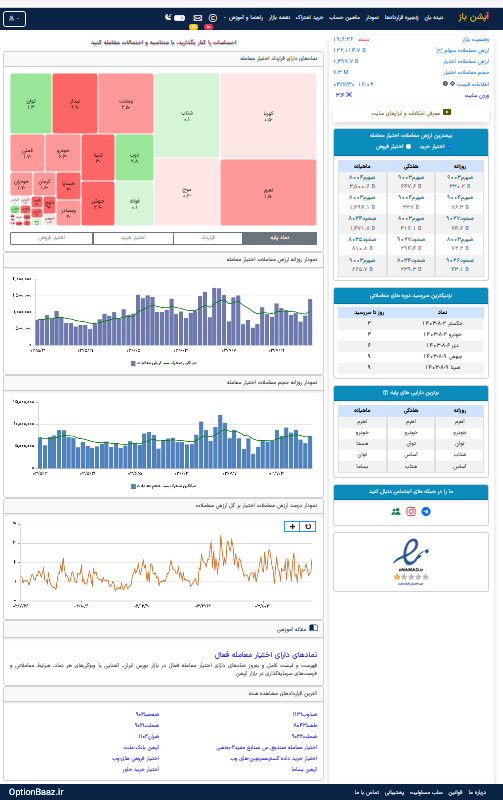Screen dimensions: 503x800
Task: Click the خودرو ۱۴۰۳-۰۸-۰۲ expiry row
Action: coord(411,335)
